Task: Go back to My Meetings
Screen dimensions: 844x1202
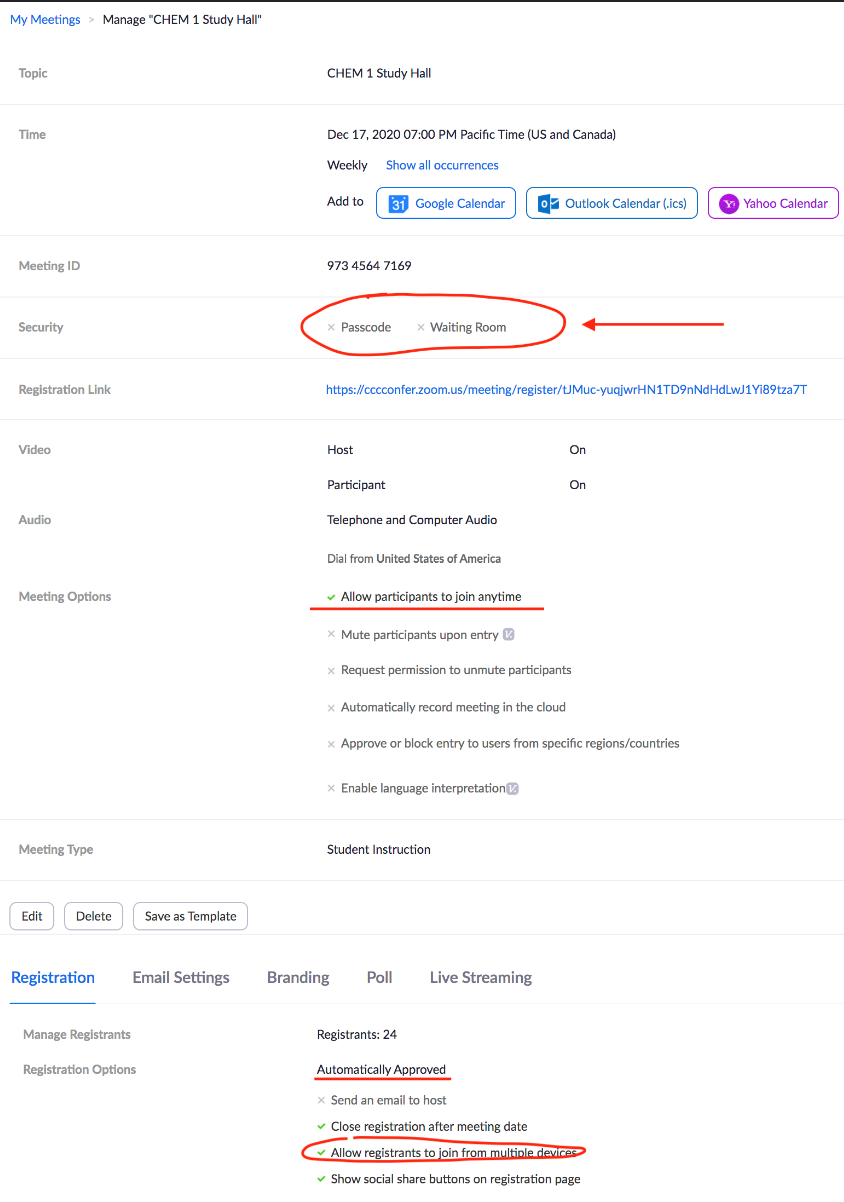Action: [45, 20]
